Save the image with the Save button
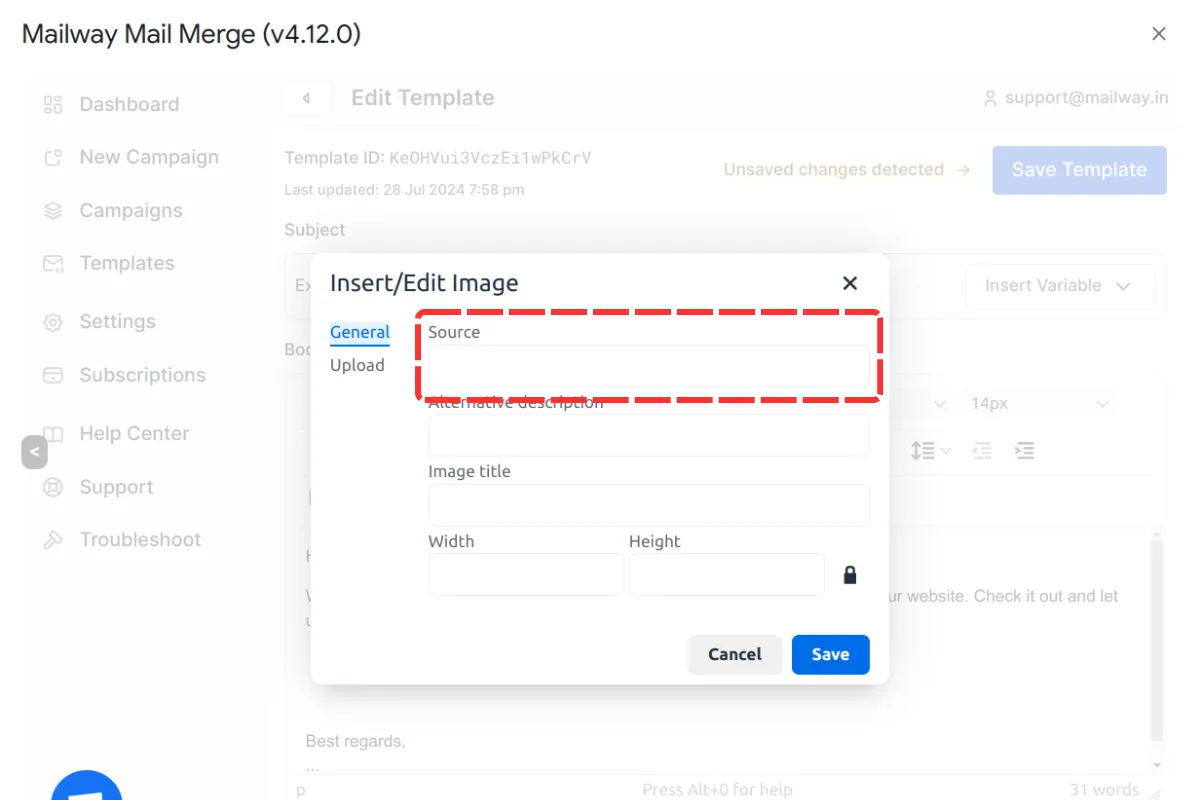 [x=830, y=654]
